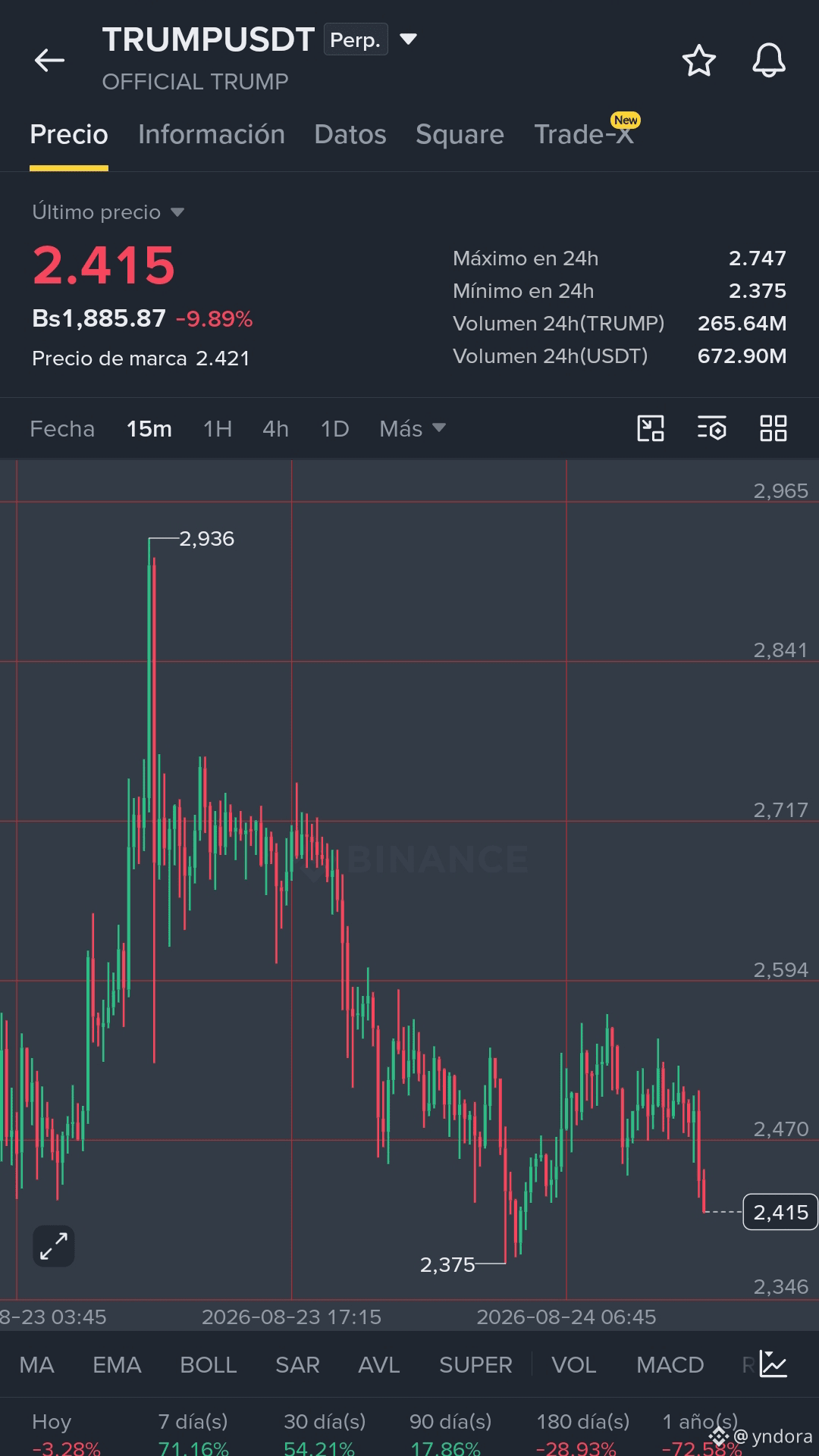The height and width of the screenshot is (1456, 819).
Task: Switch to the Precio tab
Action: [x=69, y=134]
